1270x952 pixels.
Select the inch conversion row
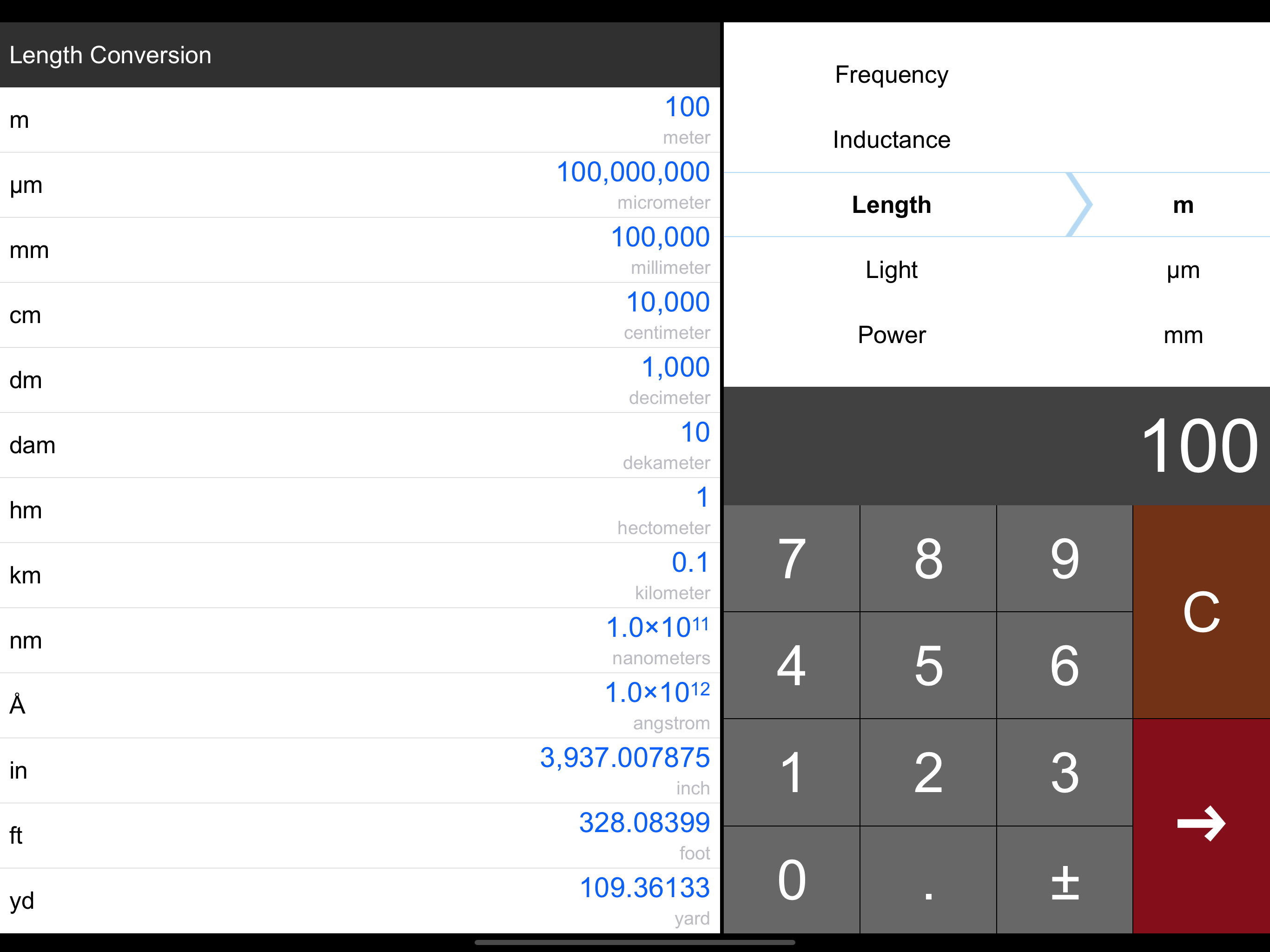359,771
